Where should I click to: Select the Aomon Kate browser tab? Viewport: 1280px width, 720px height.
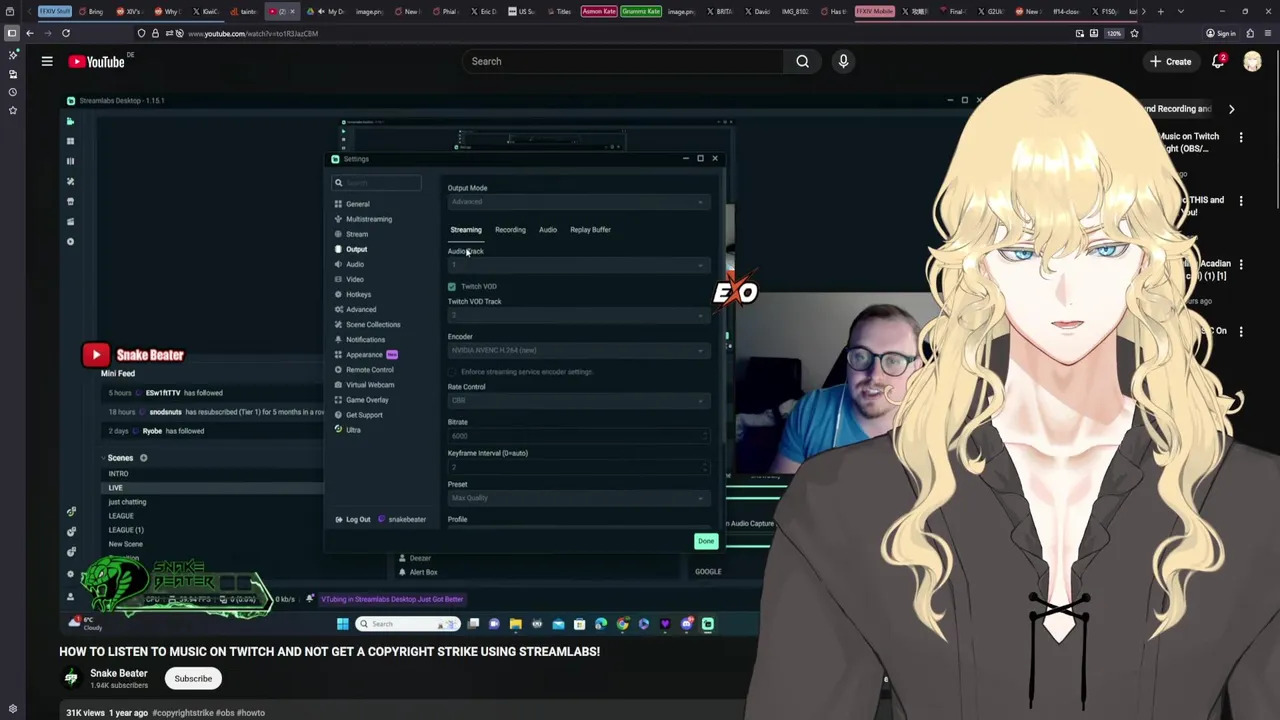[598, 11]
